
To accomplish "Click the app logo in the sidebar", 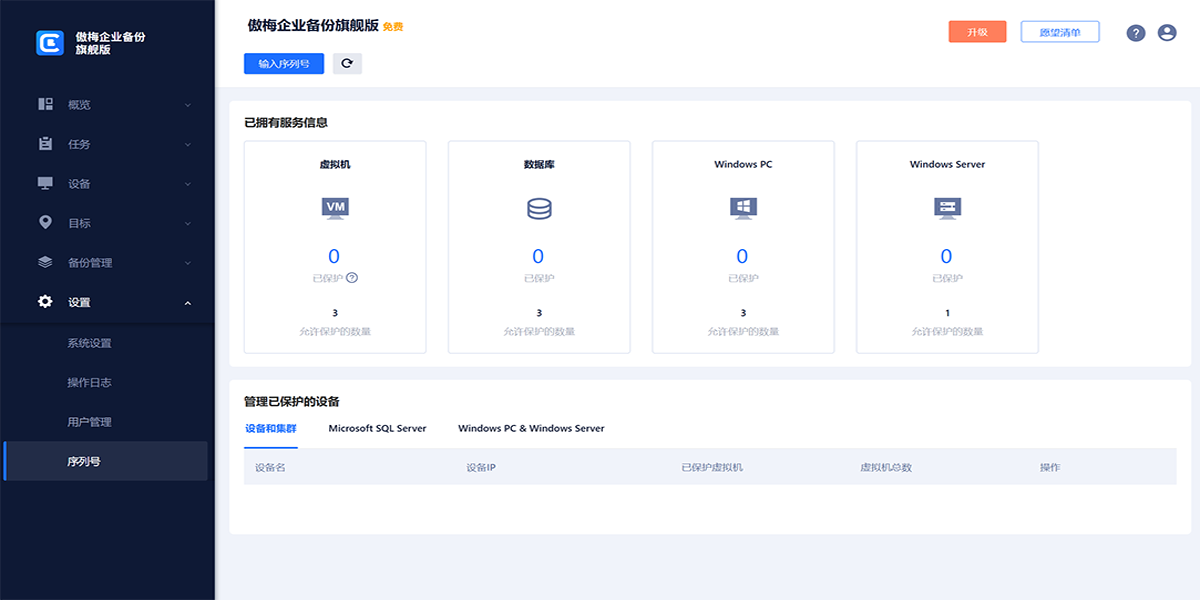I will point(50,43).
